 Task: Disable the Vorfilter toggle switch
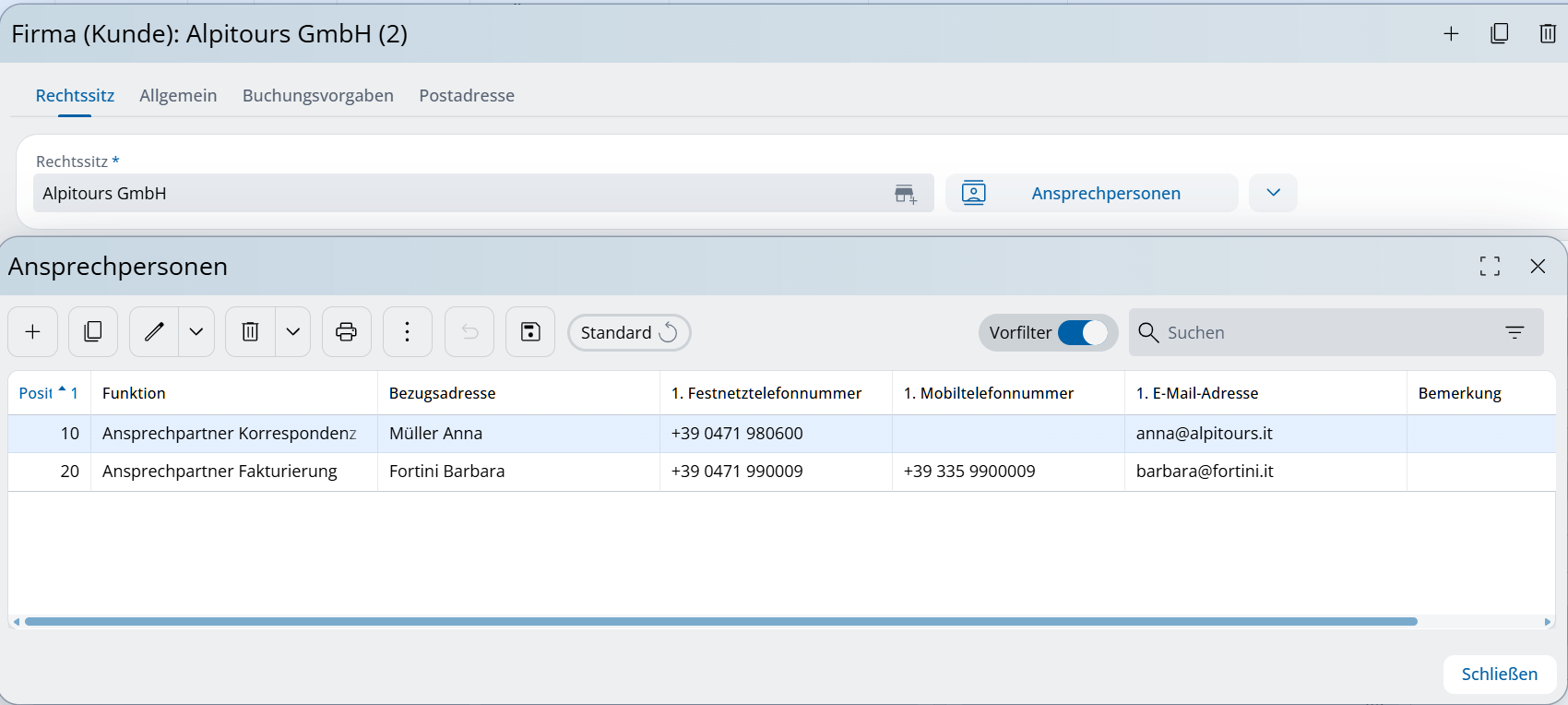pos(1082,332)
